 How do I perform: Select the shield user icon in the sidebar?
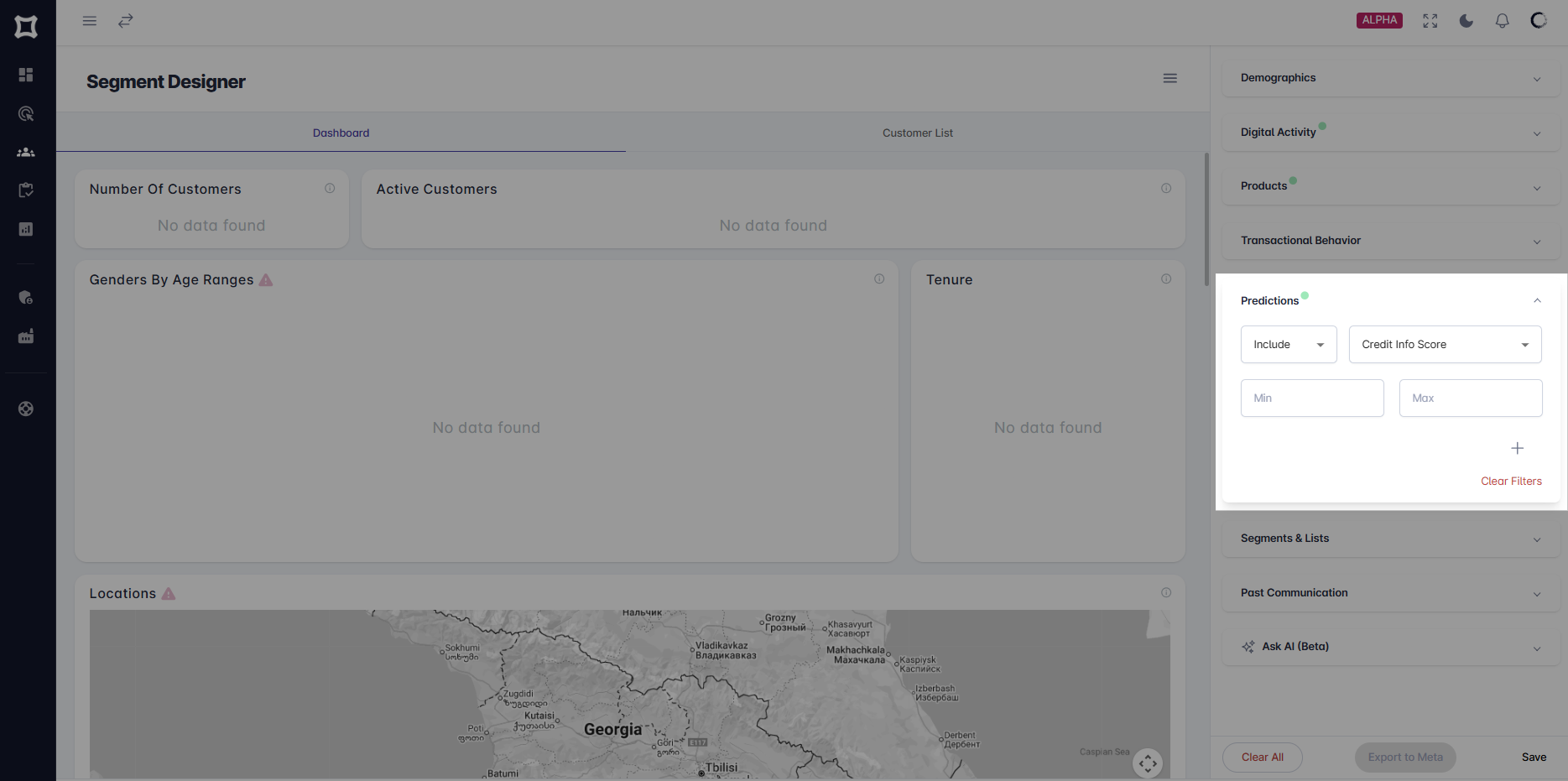point(26,297)
